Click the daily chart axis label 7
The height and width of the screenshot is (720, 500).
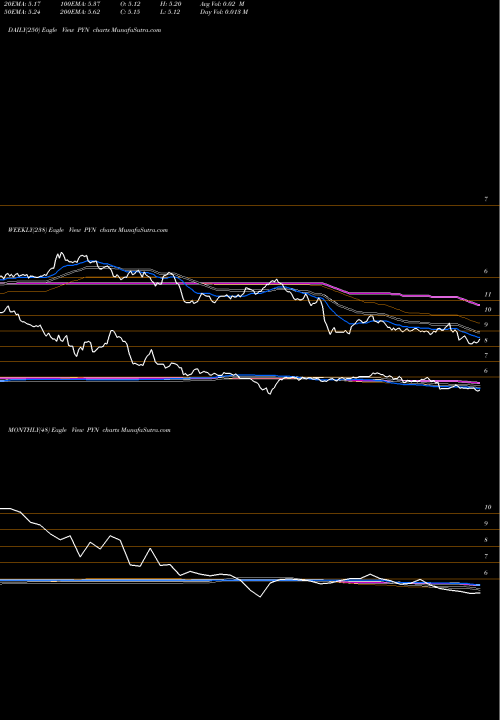pos(486,199)
